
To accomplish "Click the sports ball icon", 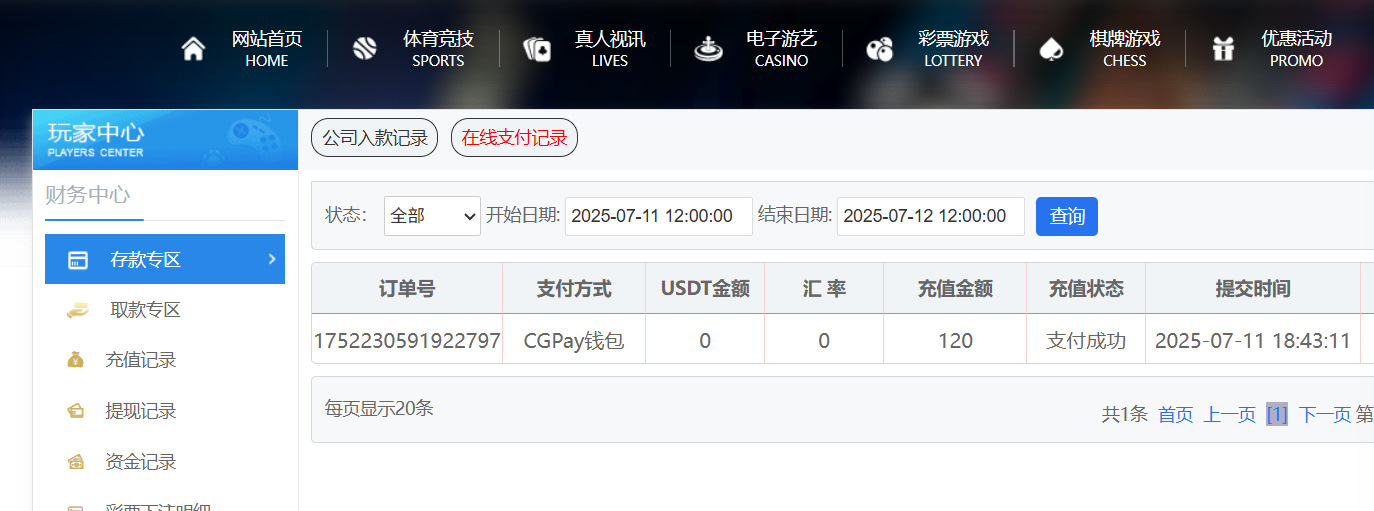I will pyautogui.click(x=364, y=49).
